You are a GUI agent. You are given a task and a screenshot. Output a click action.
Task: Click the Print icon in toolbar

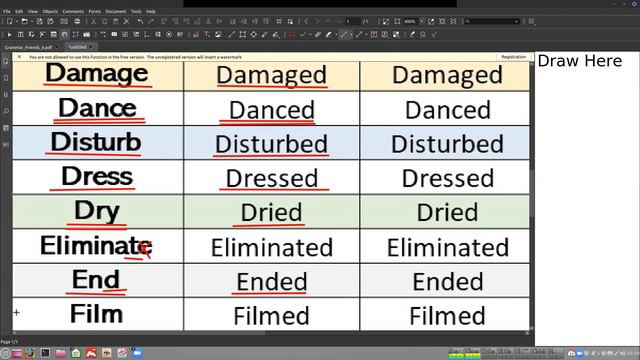[77, 21]
